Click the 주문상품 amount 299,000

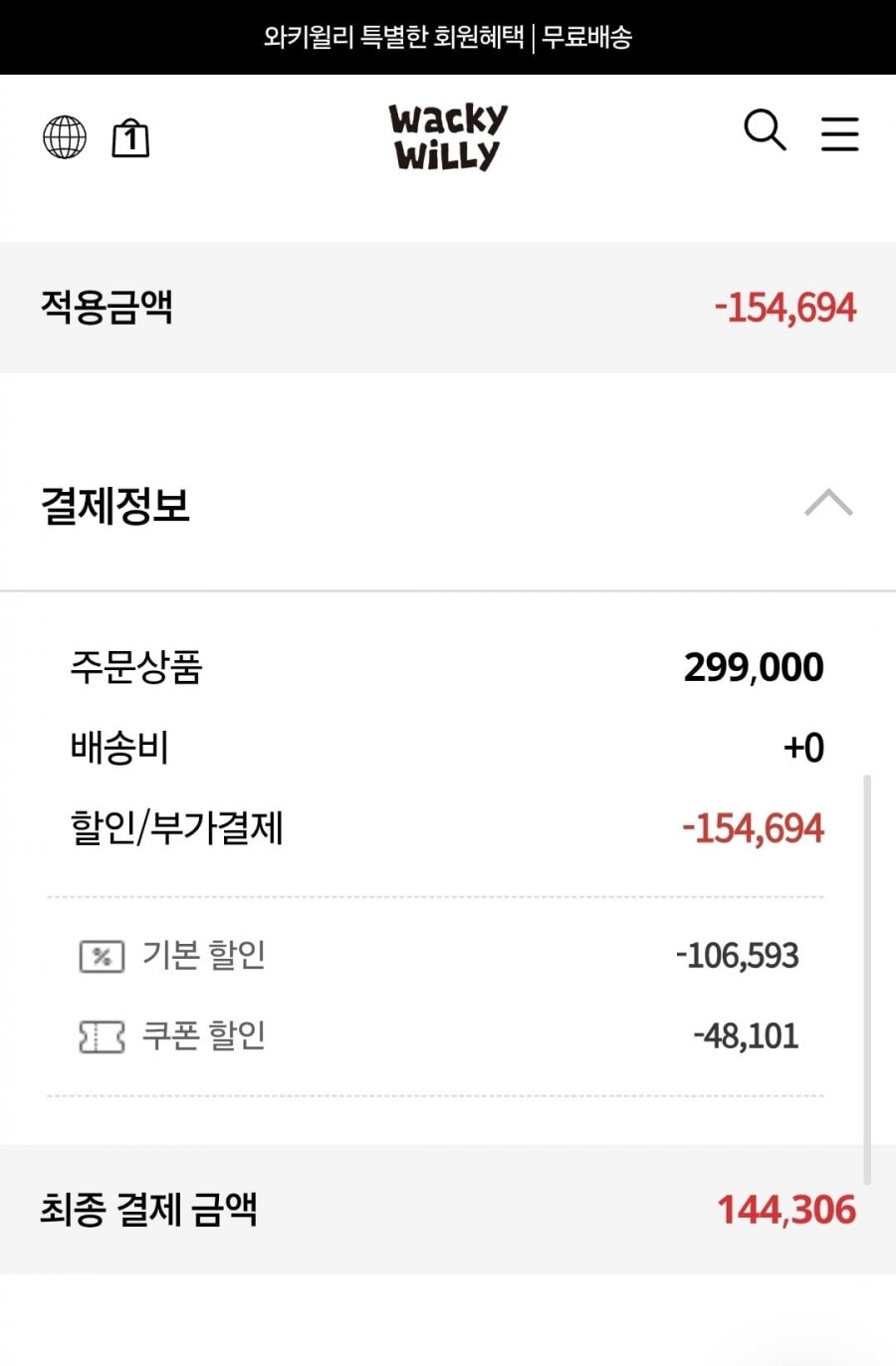point(753,667)
